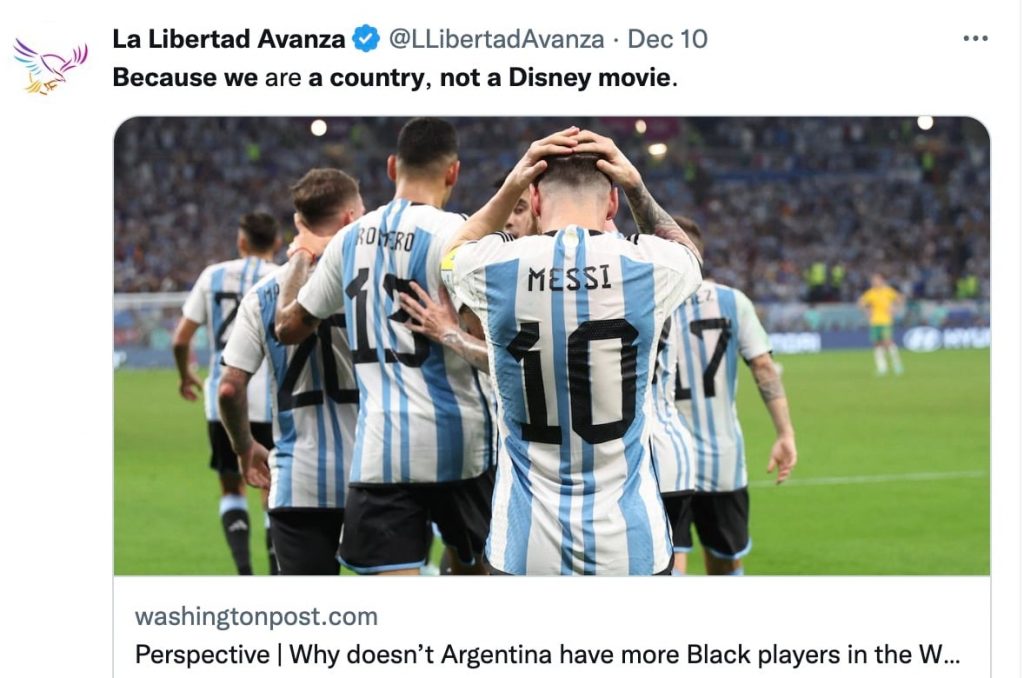Click the yellow-shirted player in the background

(882, 323)
